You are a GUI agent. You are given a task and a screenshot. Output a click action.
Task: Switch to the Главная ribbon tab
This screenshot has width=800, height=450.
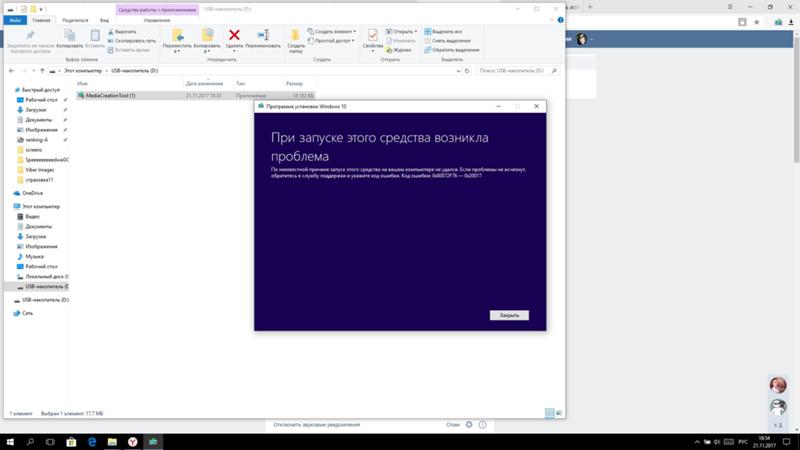coord(41,20)
